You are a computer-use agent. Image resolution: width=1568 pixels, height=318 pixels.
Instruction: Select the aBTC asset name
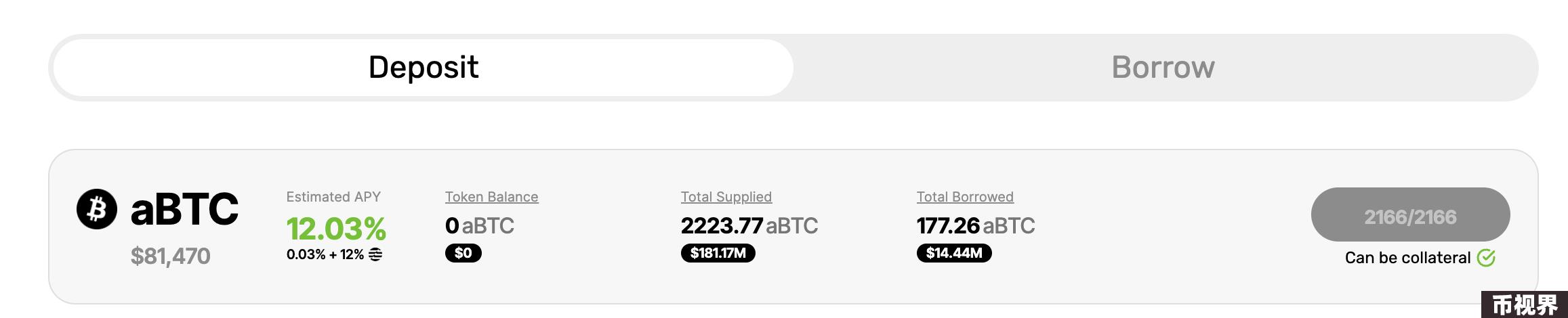click(x=184, y=209)
